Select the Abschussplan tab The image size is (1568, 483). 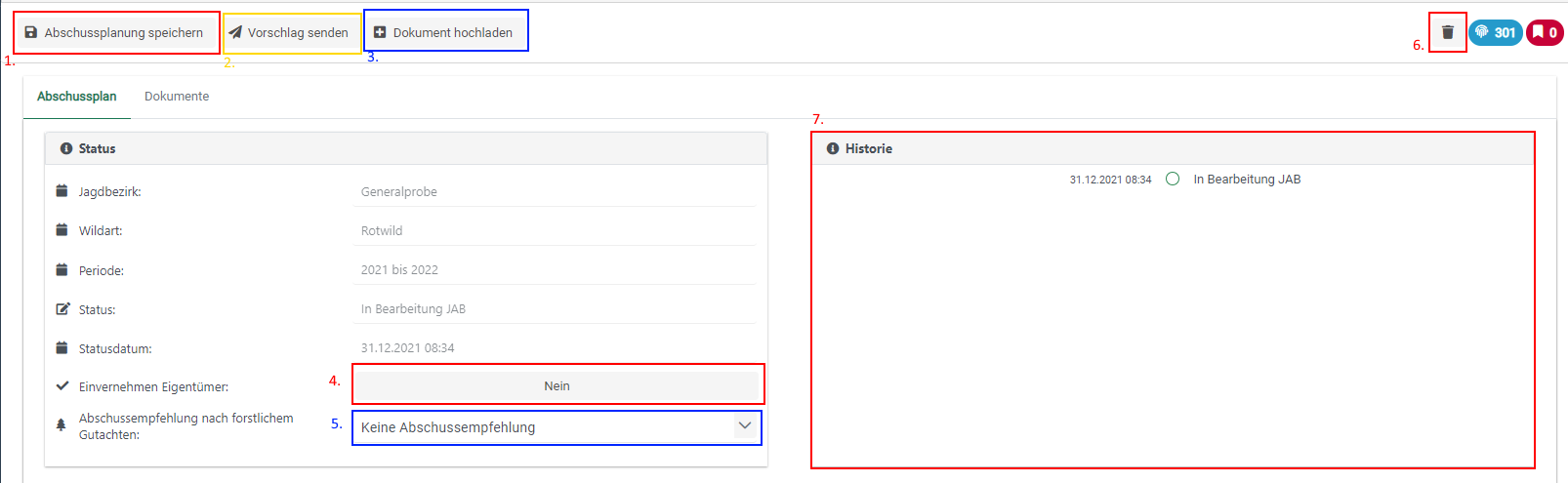[76, 97]
